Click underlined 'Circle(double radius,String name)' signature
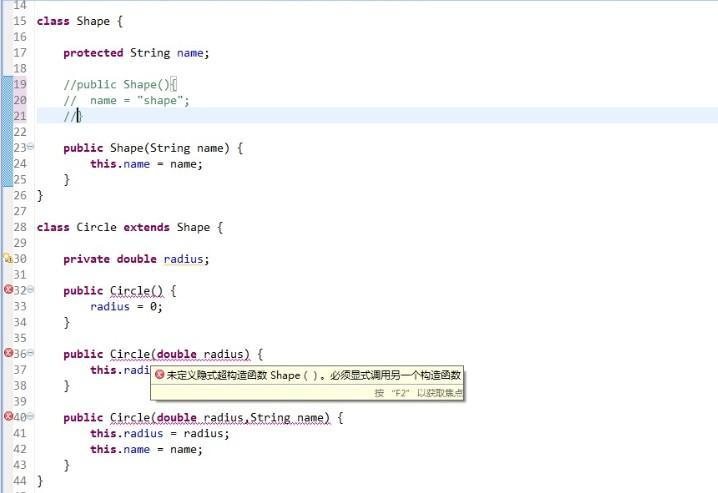The width and height of the screenshot is (718, 493). (x=220, y=417)
